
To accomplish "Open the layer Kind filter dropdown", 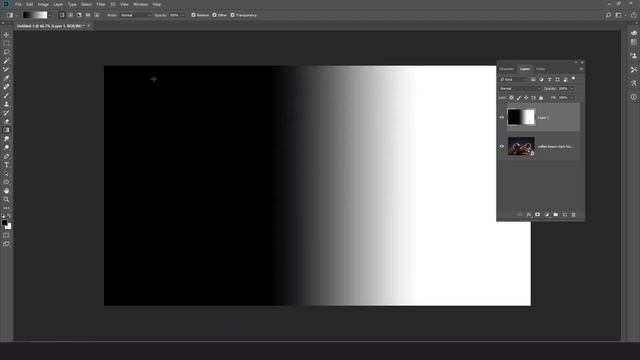I will click(x=514, y=80).
